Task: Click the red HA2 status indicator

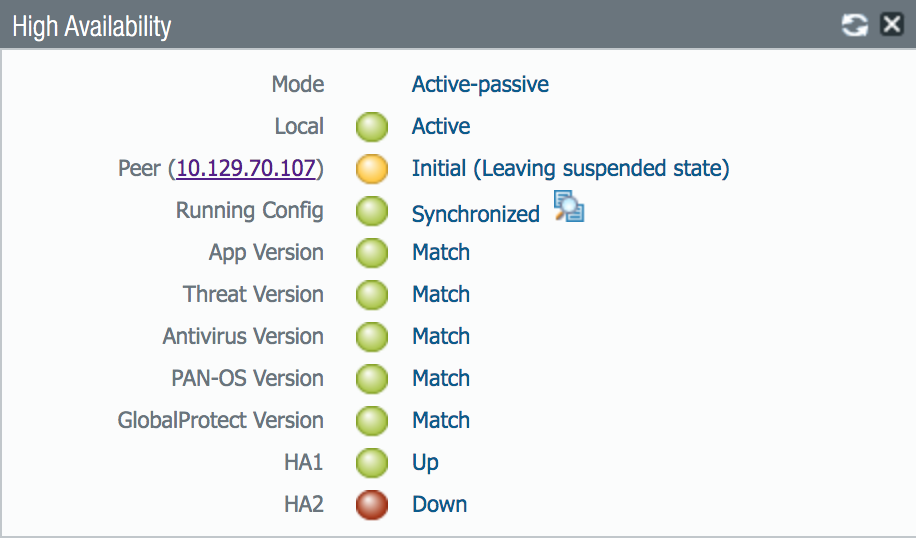Action: tap(372, 505)
